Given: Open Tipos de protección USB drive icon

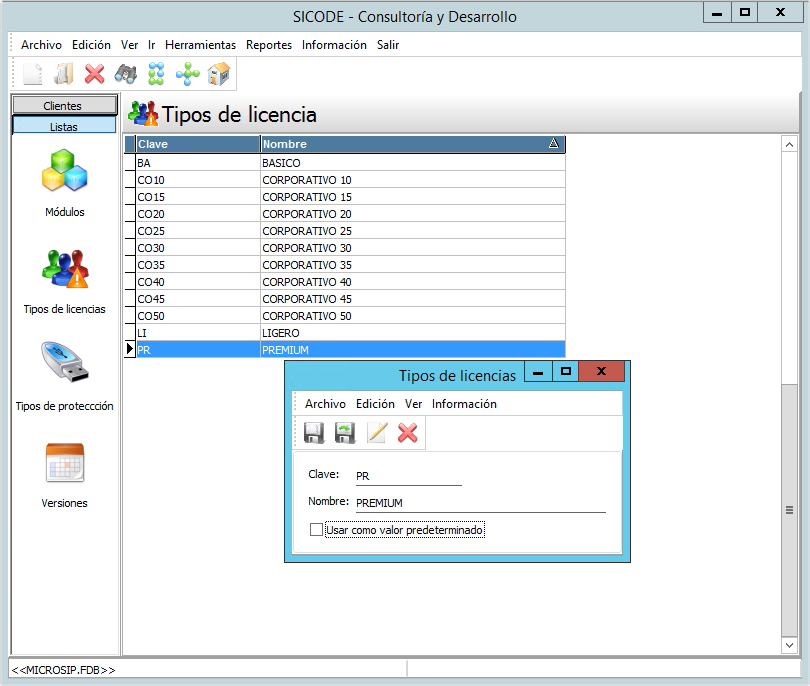Looking at the screenshot, I should click(x=64, y=364).
